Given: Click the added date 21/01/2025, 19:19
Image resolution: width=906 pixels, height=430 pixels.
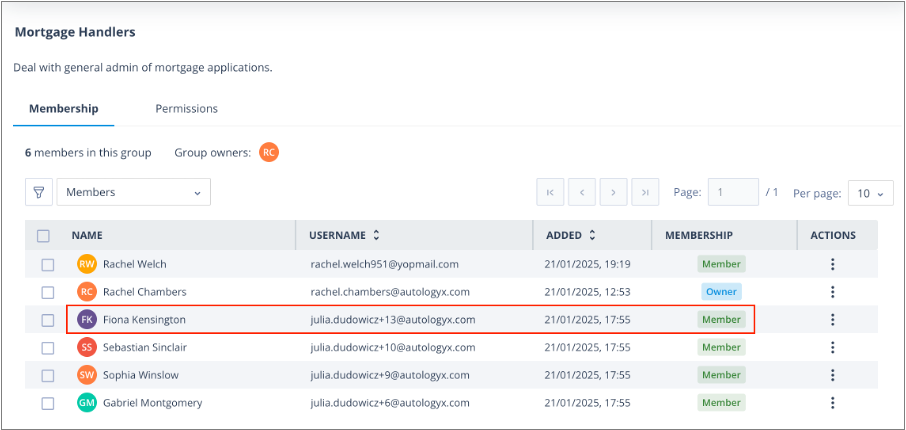Looking at the screenshot, I should click(x=587, y=264).
